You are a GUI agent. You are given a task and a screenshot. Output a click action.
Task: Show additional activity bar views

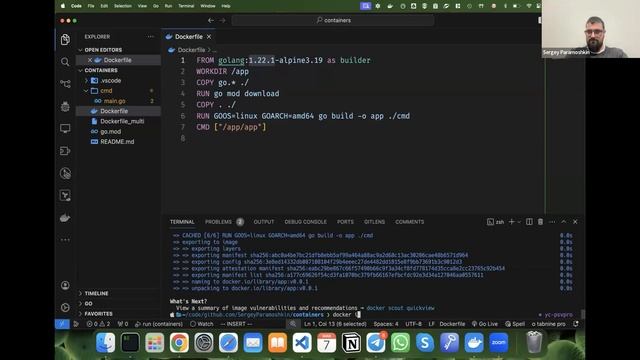(65, 240)
